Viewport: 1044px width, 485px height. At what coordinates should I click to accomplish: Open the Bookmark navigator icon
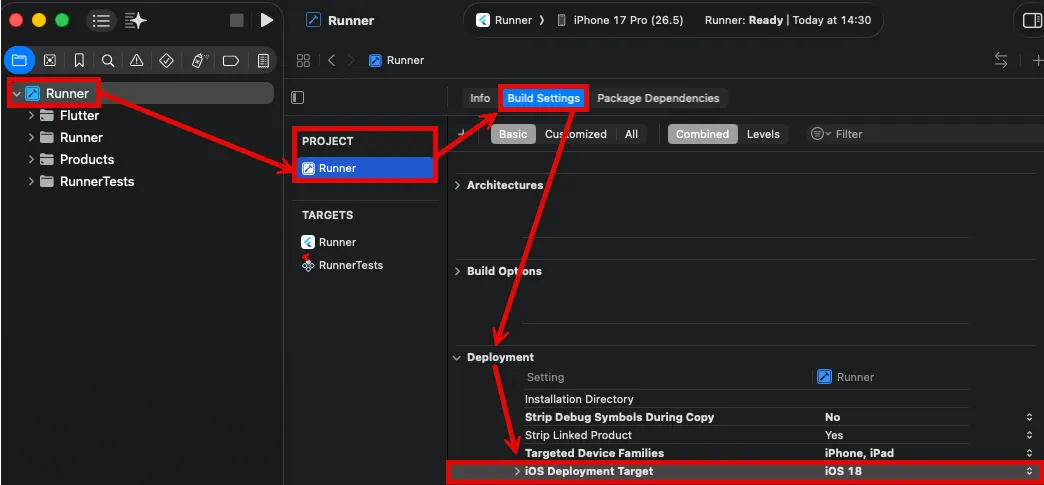[79, 61]
